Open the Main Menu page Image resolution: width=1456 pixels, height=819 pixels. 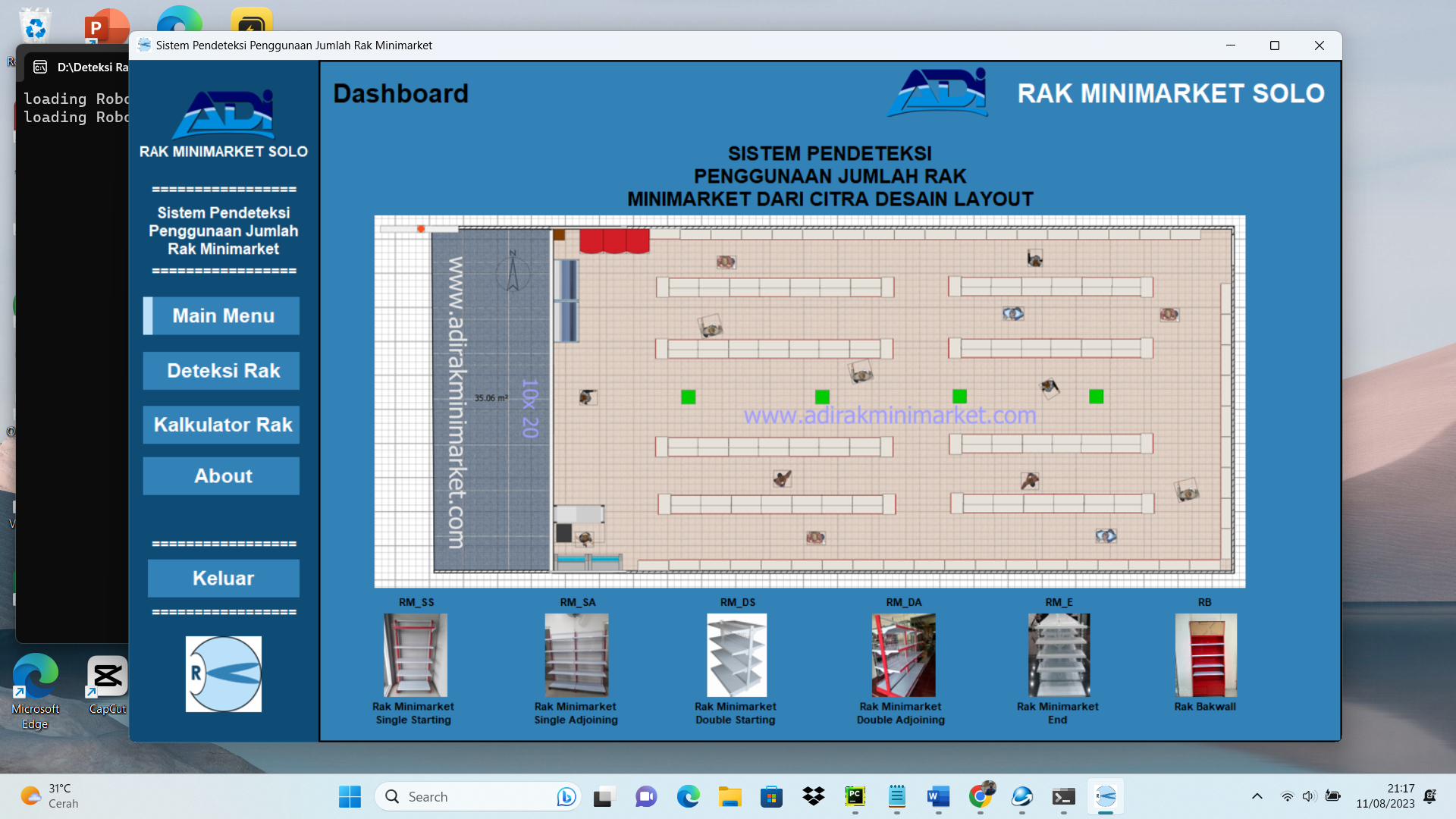point(222,316)
